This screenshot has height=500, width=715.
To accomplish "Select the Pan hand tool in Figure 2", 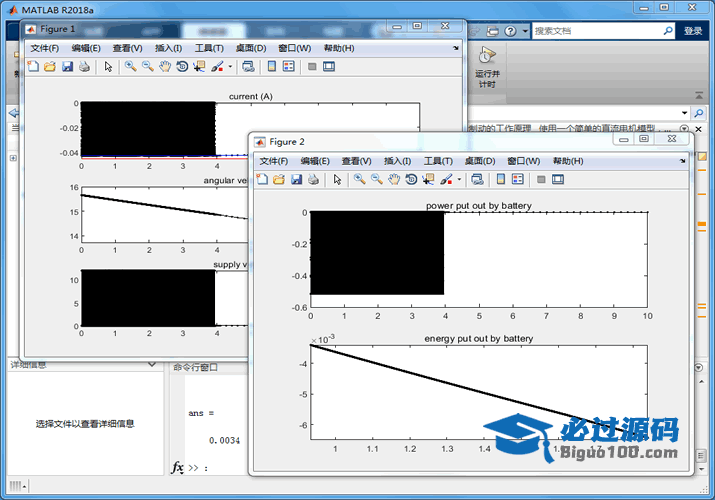I will [394, 179].
